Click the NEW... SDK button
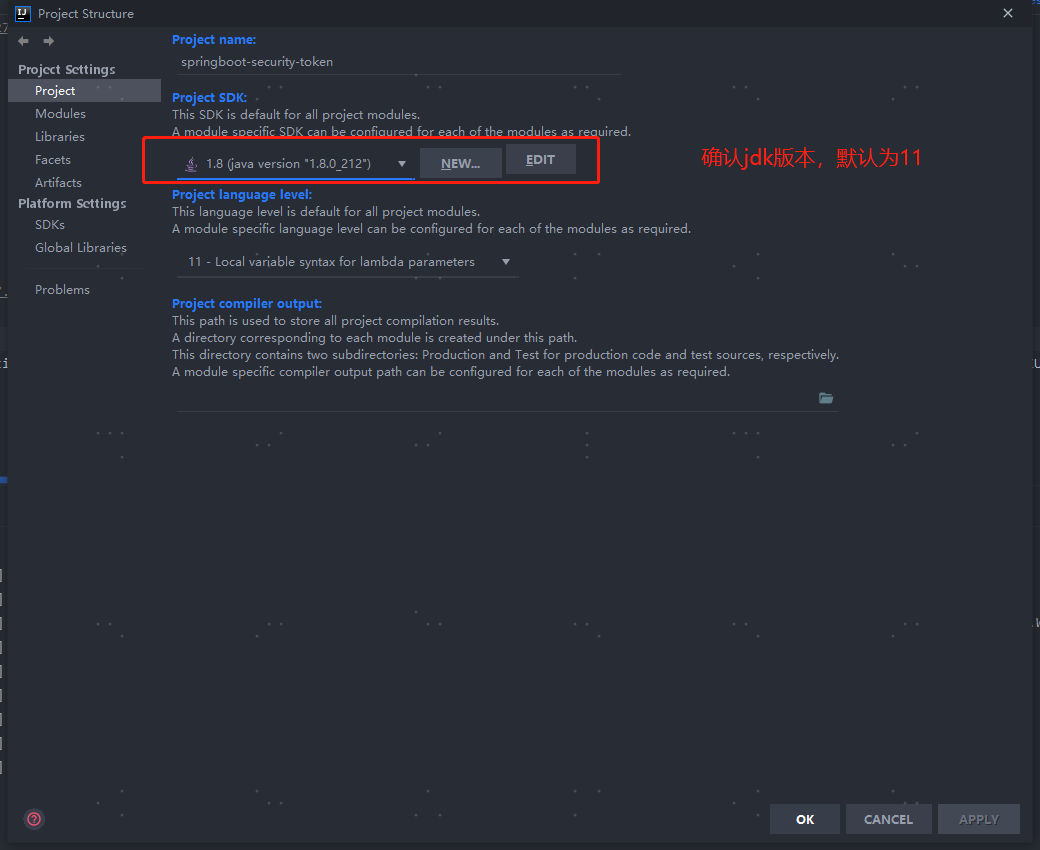 (460, 164)
